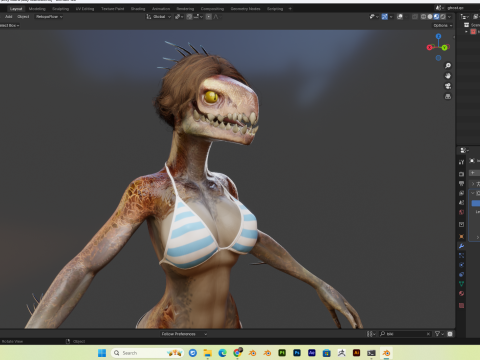This screenshot has width=480, height=360.
Task: Open the Modifiers wrench properties tab
Action: point(461,246)
